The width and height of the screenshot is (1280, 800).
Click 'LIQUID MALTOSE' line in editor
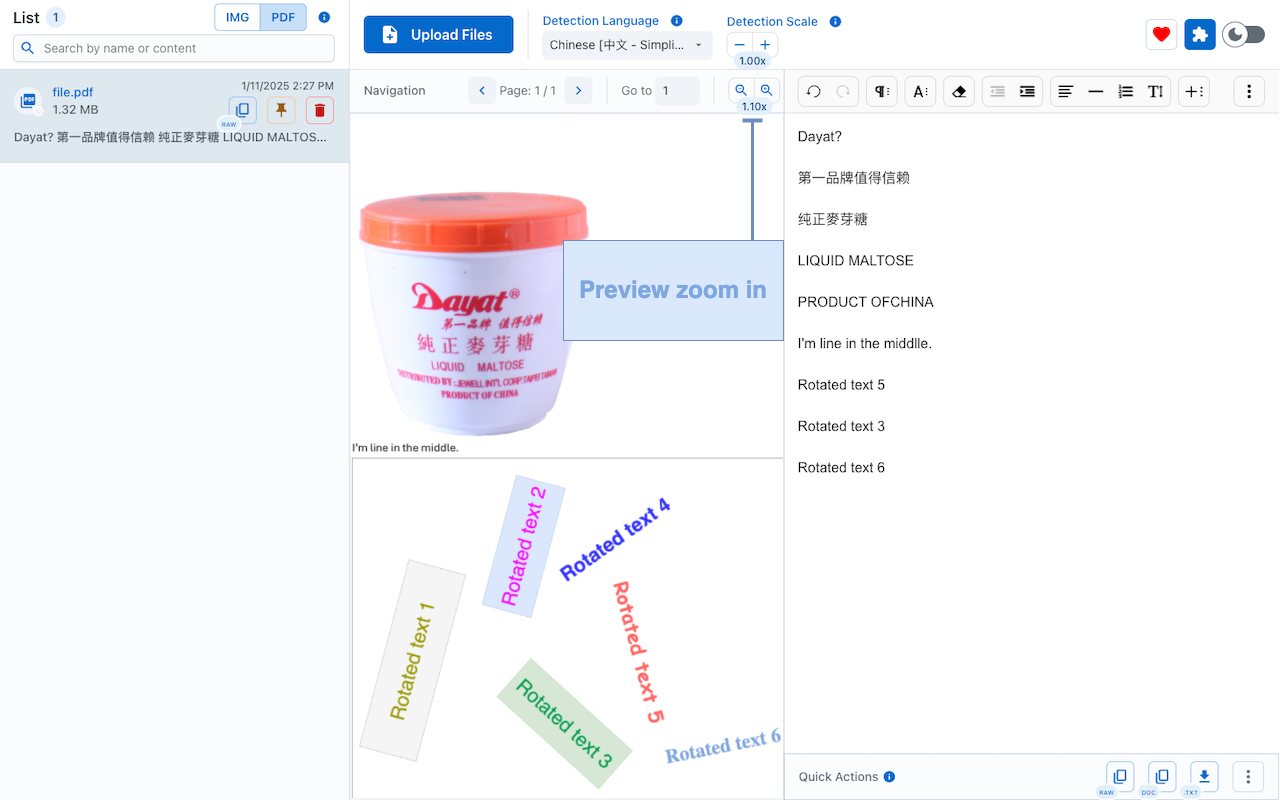[856, 261]
